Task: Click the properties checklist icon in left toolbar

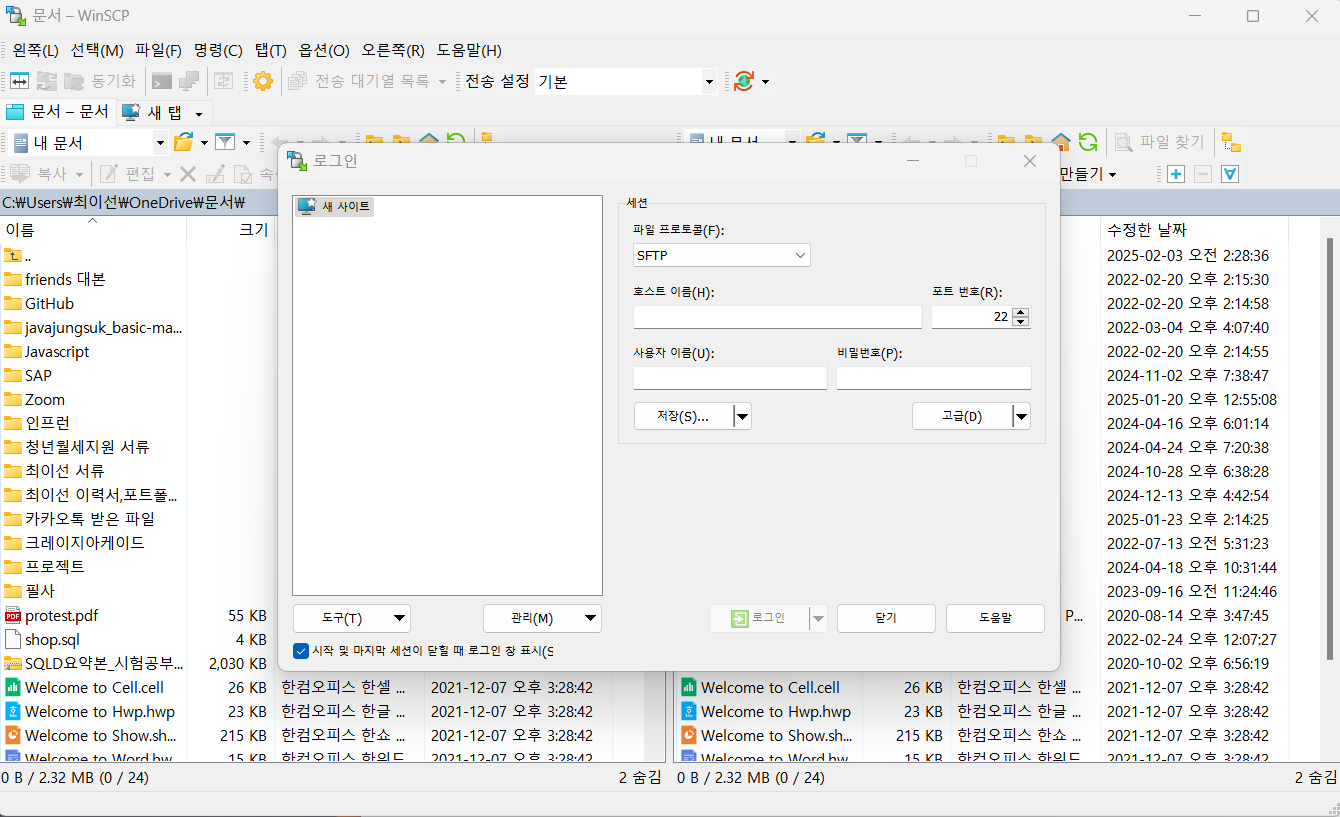Action: (243, 174)
